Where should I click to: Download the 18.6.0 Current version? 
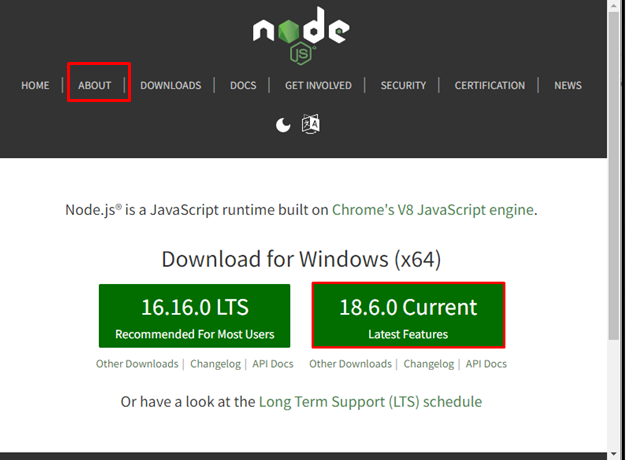(x=408, y=315)
